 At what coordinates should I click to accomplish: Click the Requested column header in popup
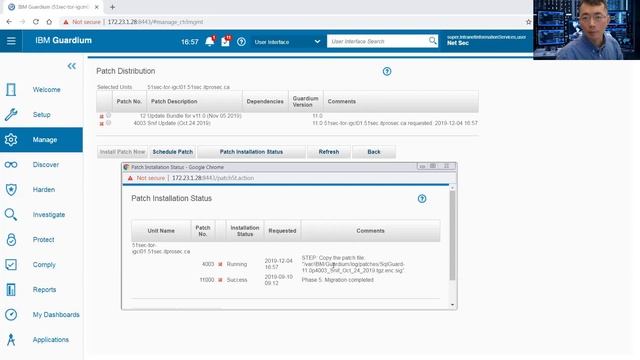[x=282, y=231]
